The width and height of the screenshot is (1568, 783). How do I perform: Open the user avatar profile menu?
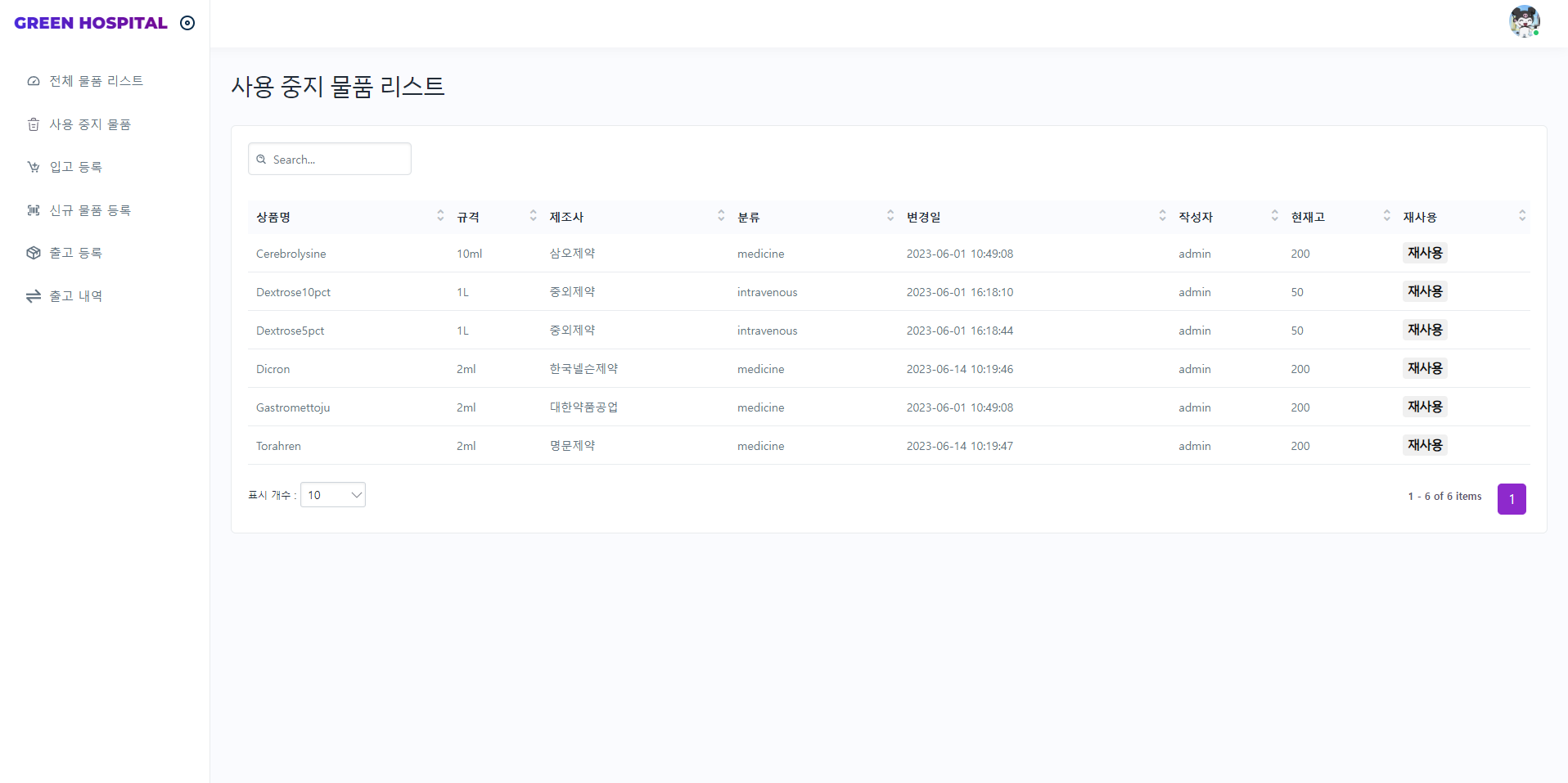tap(1525, 21)
